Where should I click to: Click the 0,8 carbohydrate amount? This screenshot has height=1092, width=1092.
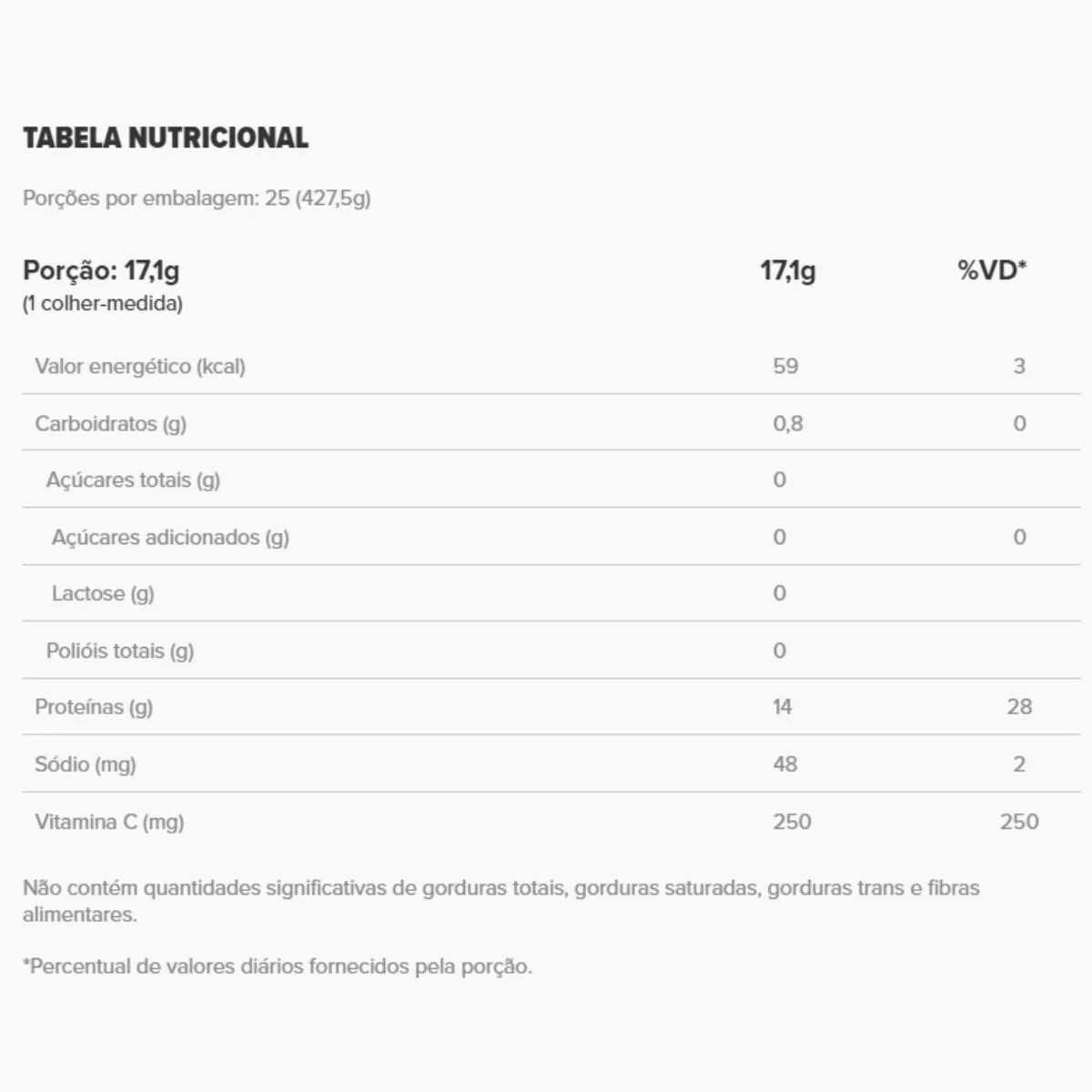(788, 424)
